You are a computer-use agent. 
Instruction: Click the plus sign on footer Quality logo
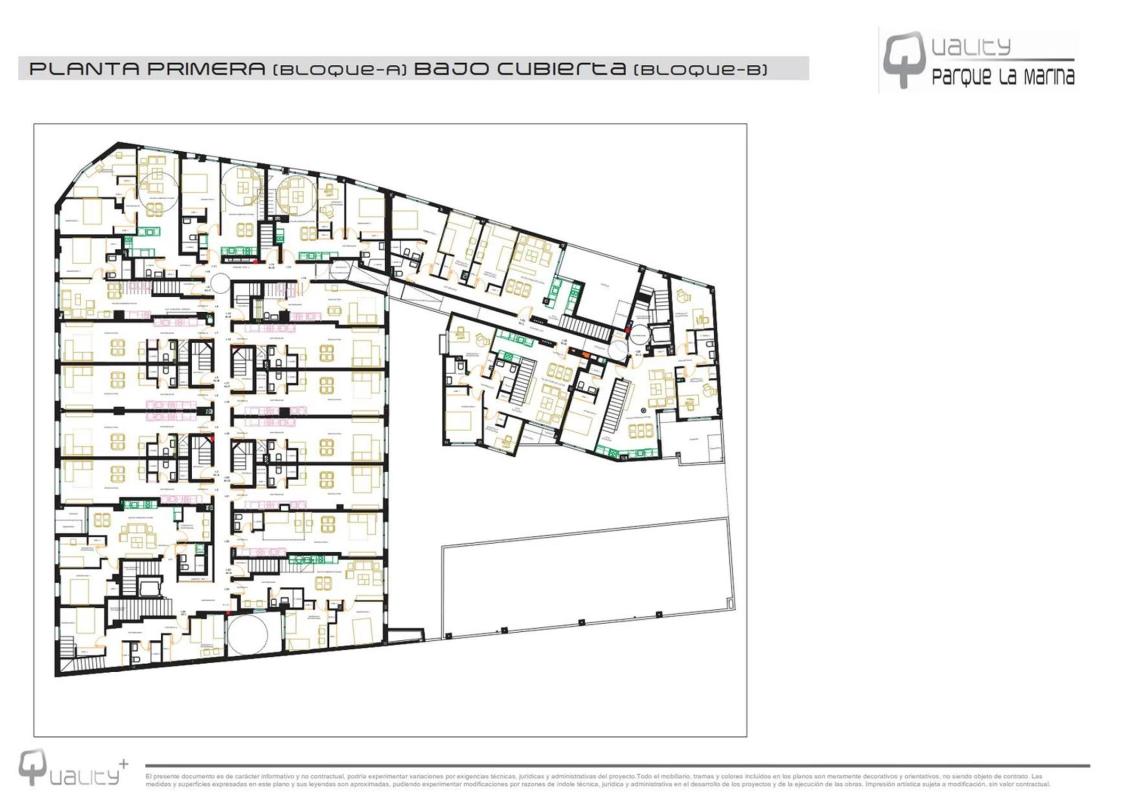coord(122,762)
